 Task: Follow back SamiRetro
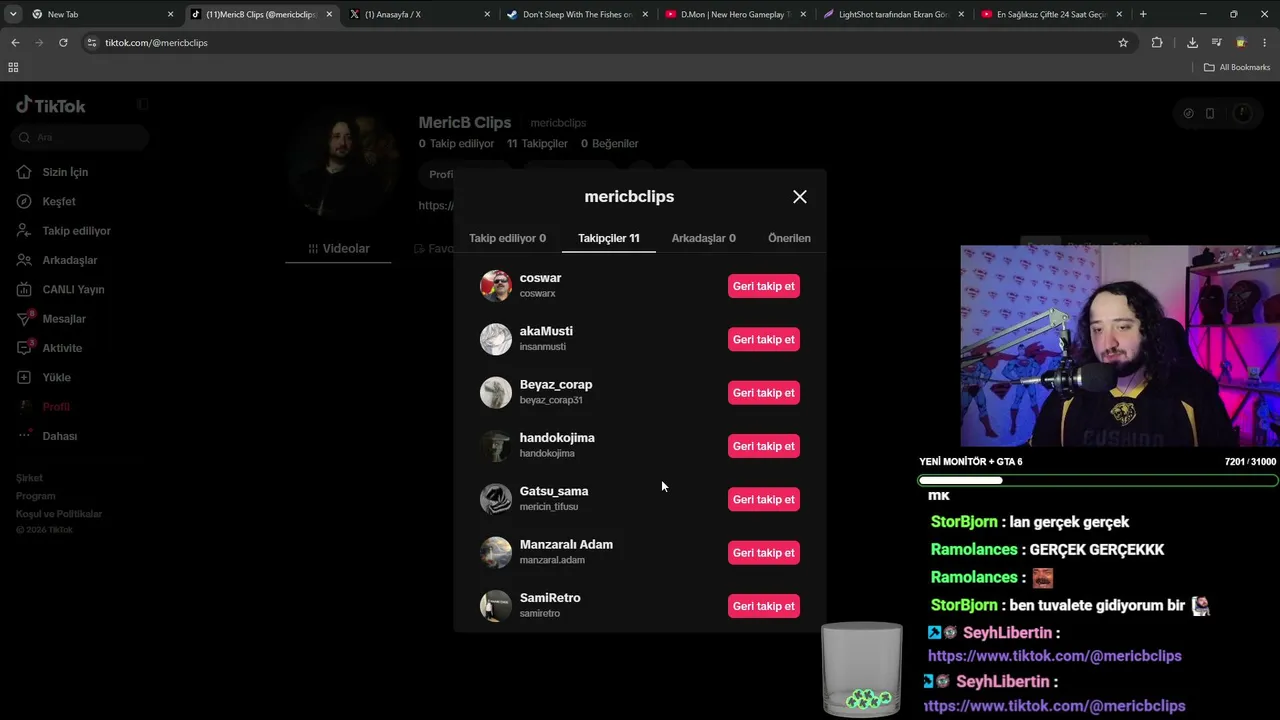coord(764,606)
